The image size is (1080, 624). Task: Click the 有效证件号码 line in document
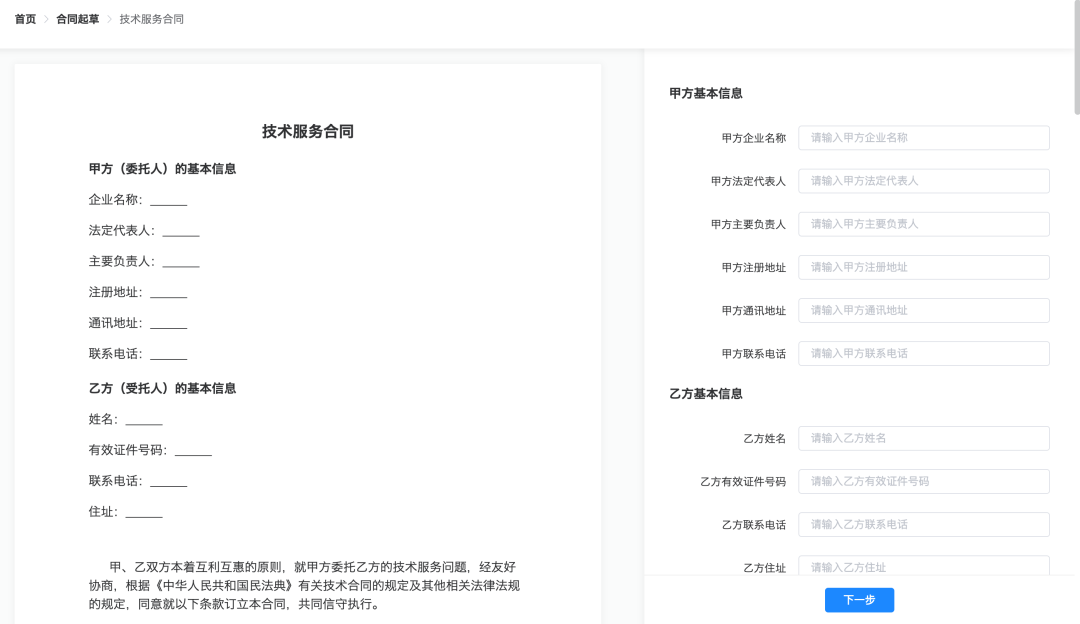click(x=150, y=450)
